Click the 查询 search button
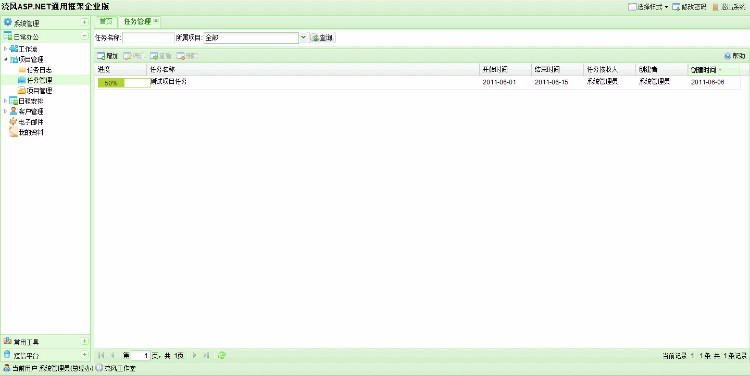This screenshot has height=376, width=750. coord(322,37)
